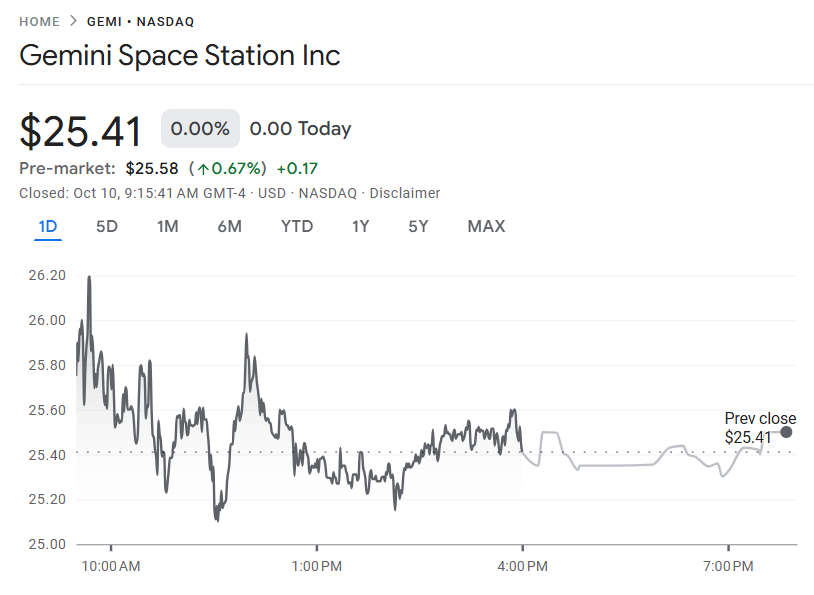This screenshot has height=595, width=814.
Task: Show the 1M price chart
Action: point(168,226)
